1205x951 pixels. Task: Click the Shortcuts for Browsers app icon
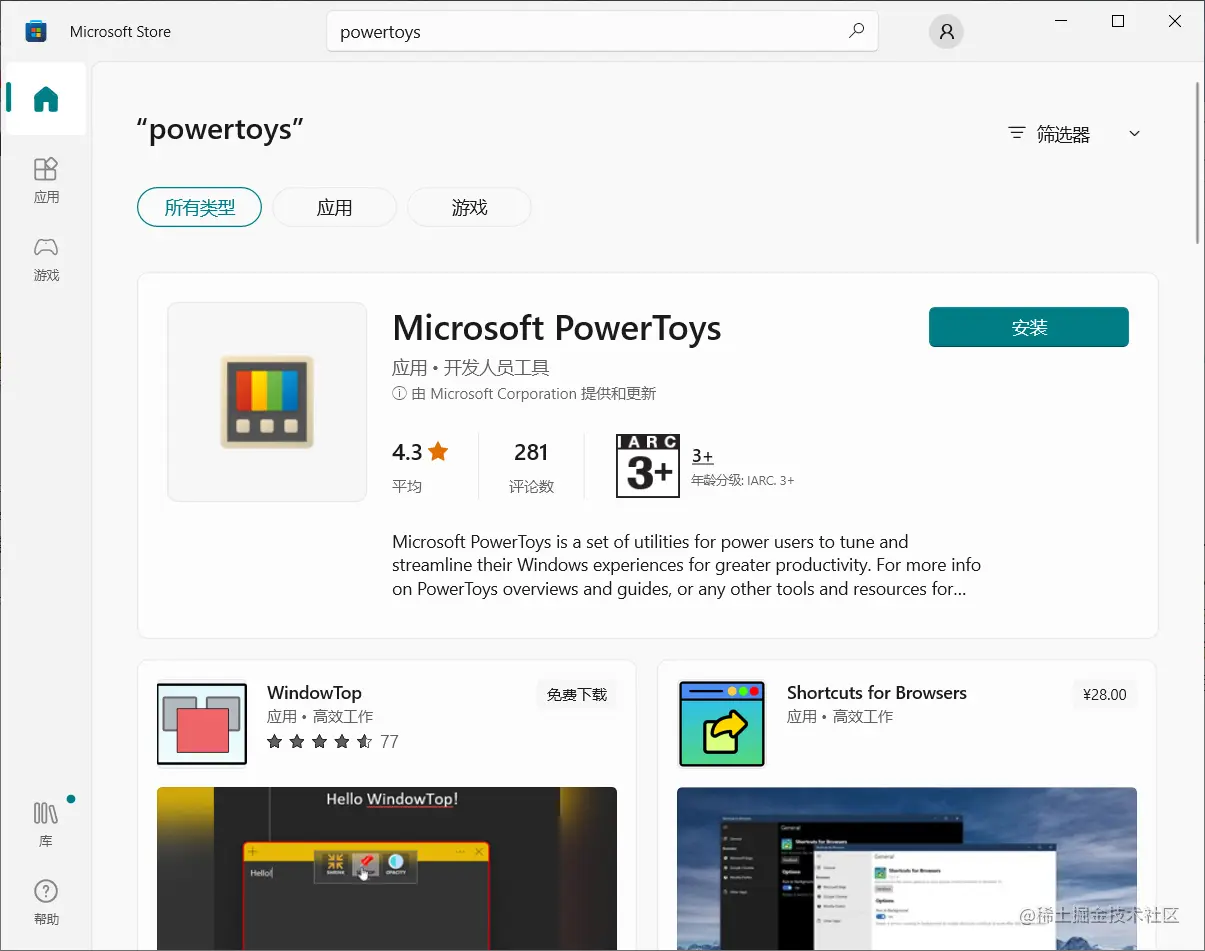pyautogui.click(x=722, y=725)
